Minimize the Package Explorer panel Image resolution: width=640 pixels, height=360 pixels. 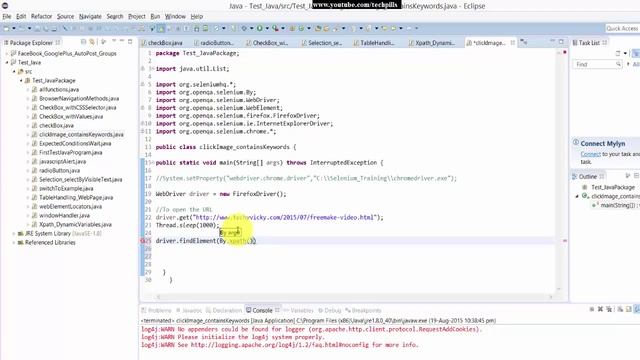coord(122,41)
